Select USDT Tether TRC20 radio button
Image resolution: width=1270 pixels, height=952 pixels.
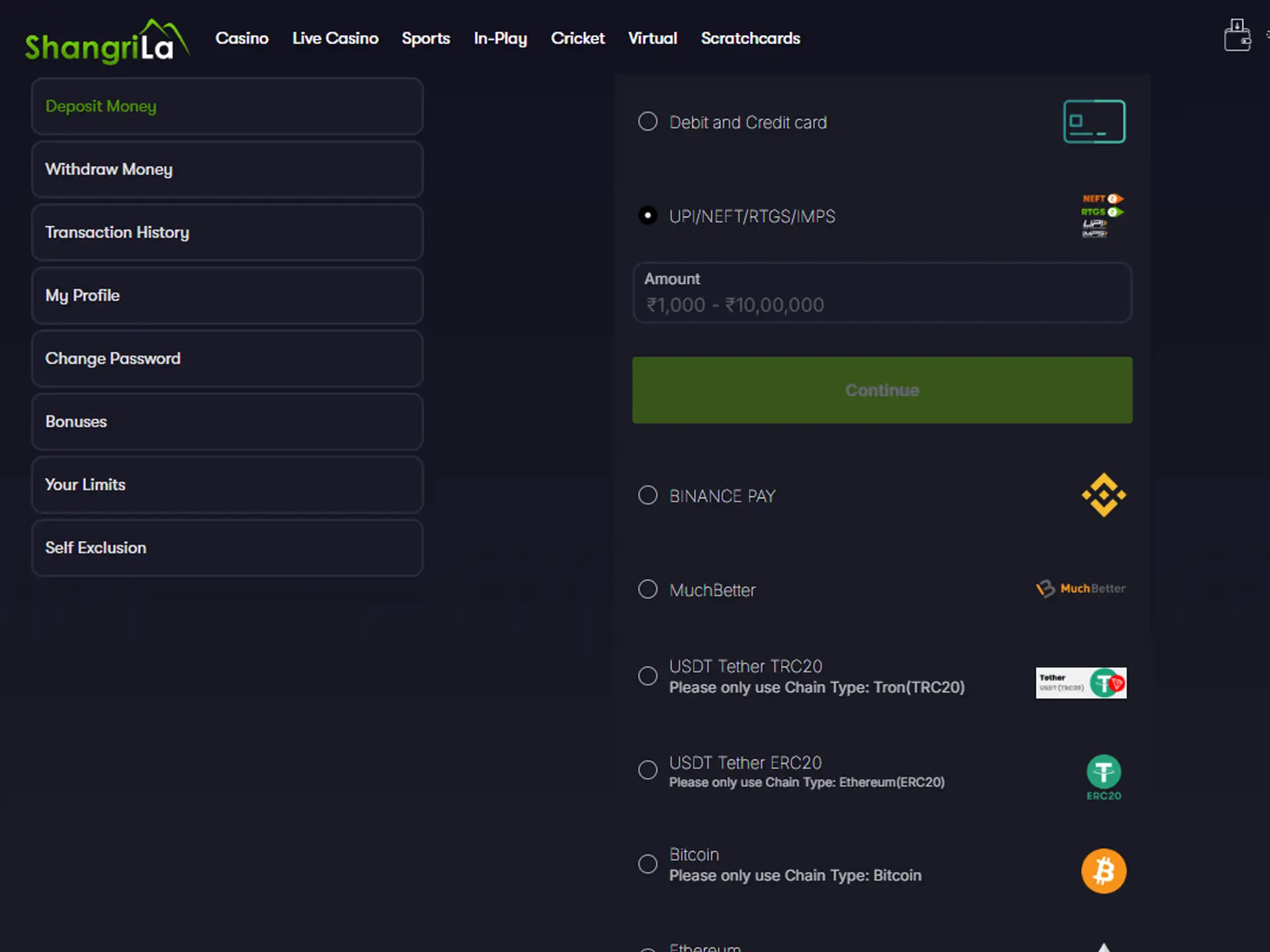[648, 676]
